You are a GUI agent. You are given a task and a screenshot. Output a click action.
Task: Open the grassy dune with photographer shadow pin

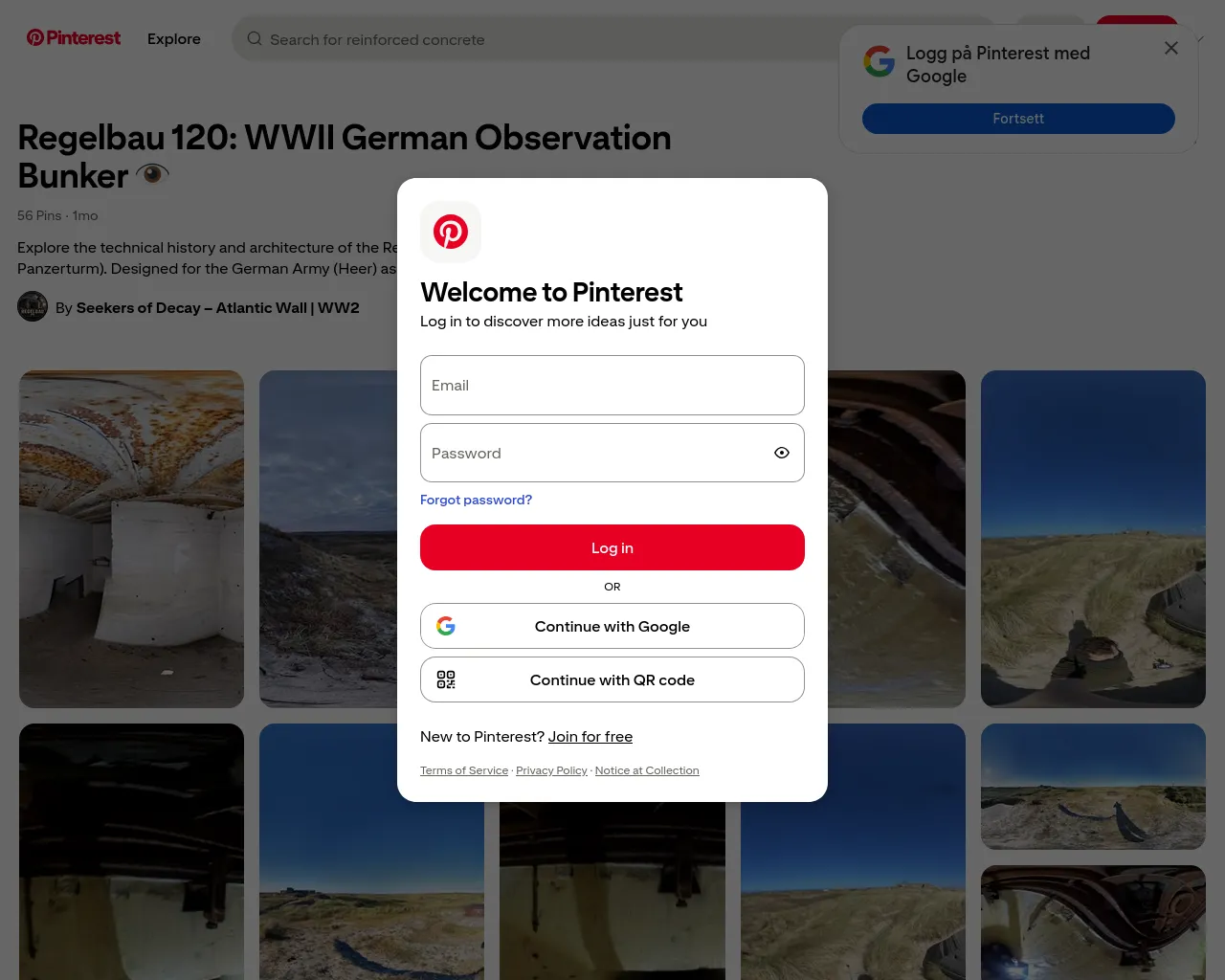(x=1093, y=539)
